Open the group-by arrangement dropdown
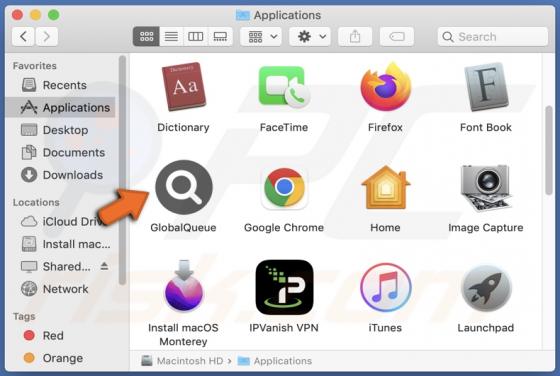 point(261,36)
